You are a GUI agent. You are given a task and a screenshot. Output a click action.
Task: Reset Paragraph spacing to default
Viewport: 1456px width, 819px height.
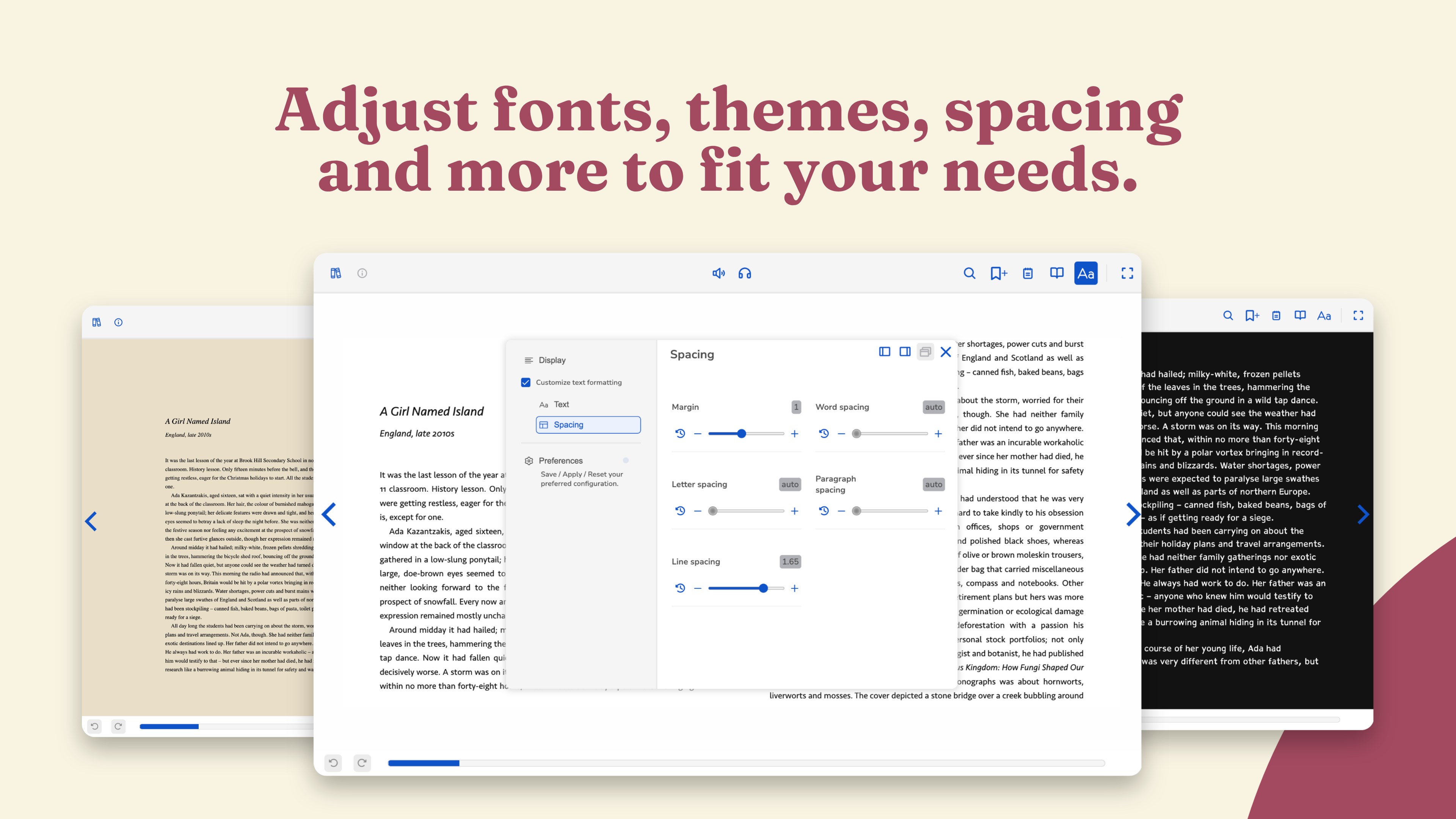point(824,511)
